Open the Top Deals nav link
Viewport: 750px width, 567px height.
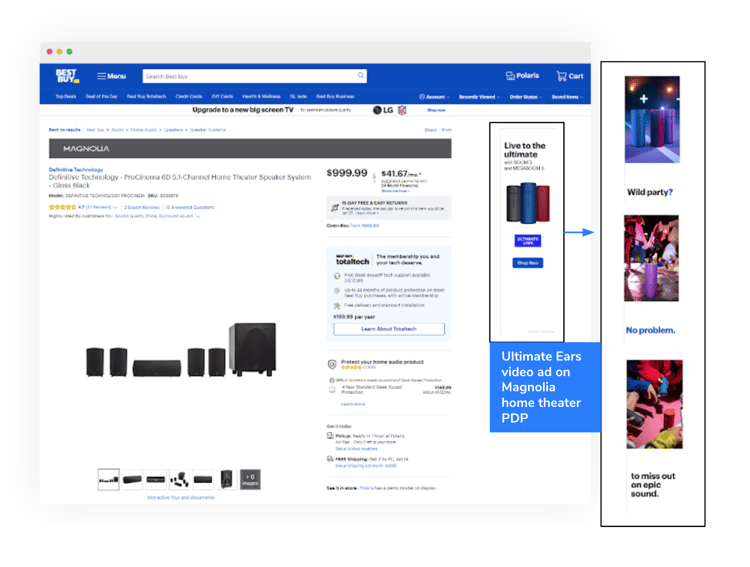tap(66, 96)
